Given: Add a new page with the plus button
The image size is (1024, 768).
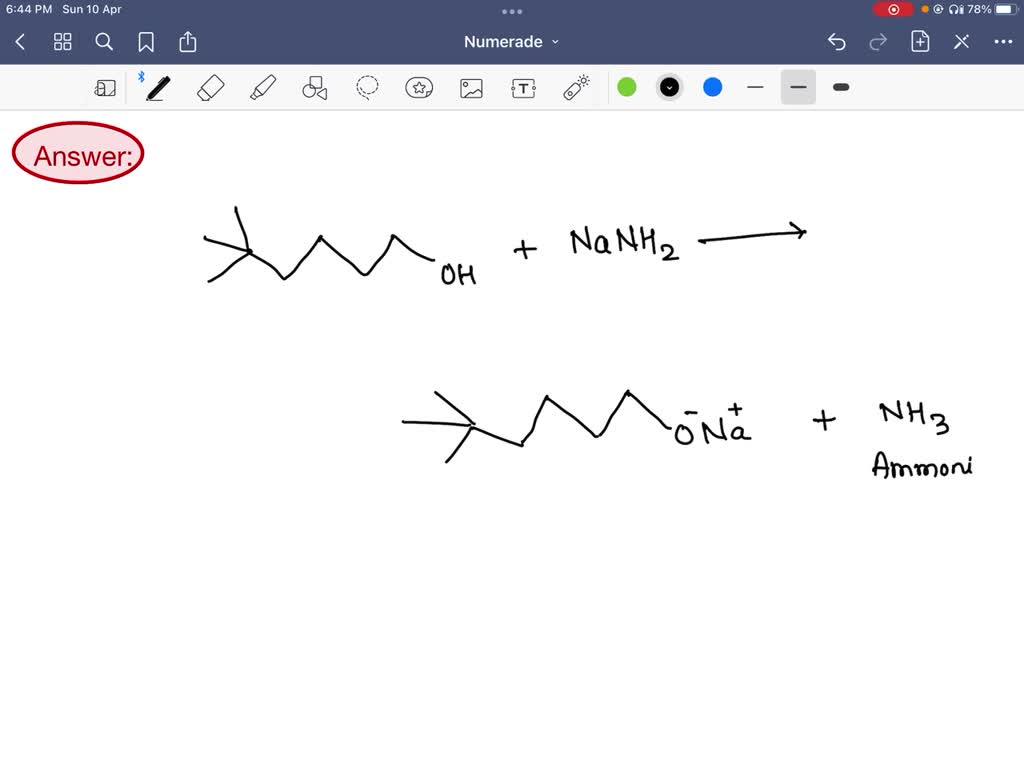Looking at the screenshot, I should click(x=920, y=41).
